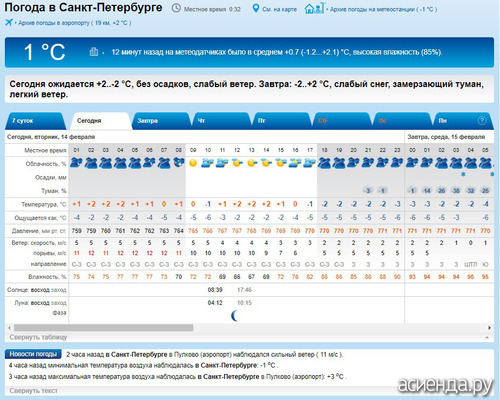
Task: Click the weather station house icon
Action: click(x=314, y=8)
